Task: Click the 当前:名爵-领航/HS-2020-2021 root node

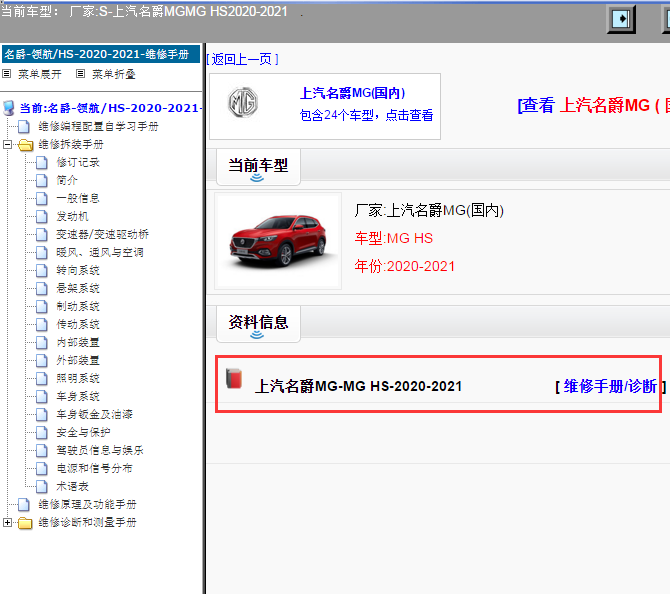Action: (110, 108)
